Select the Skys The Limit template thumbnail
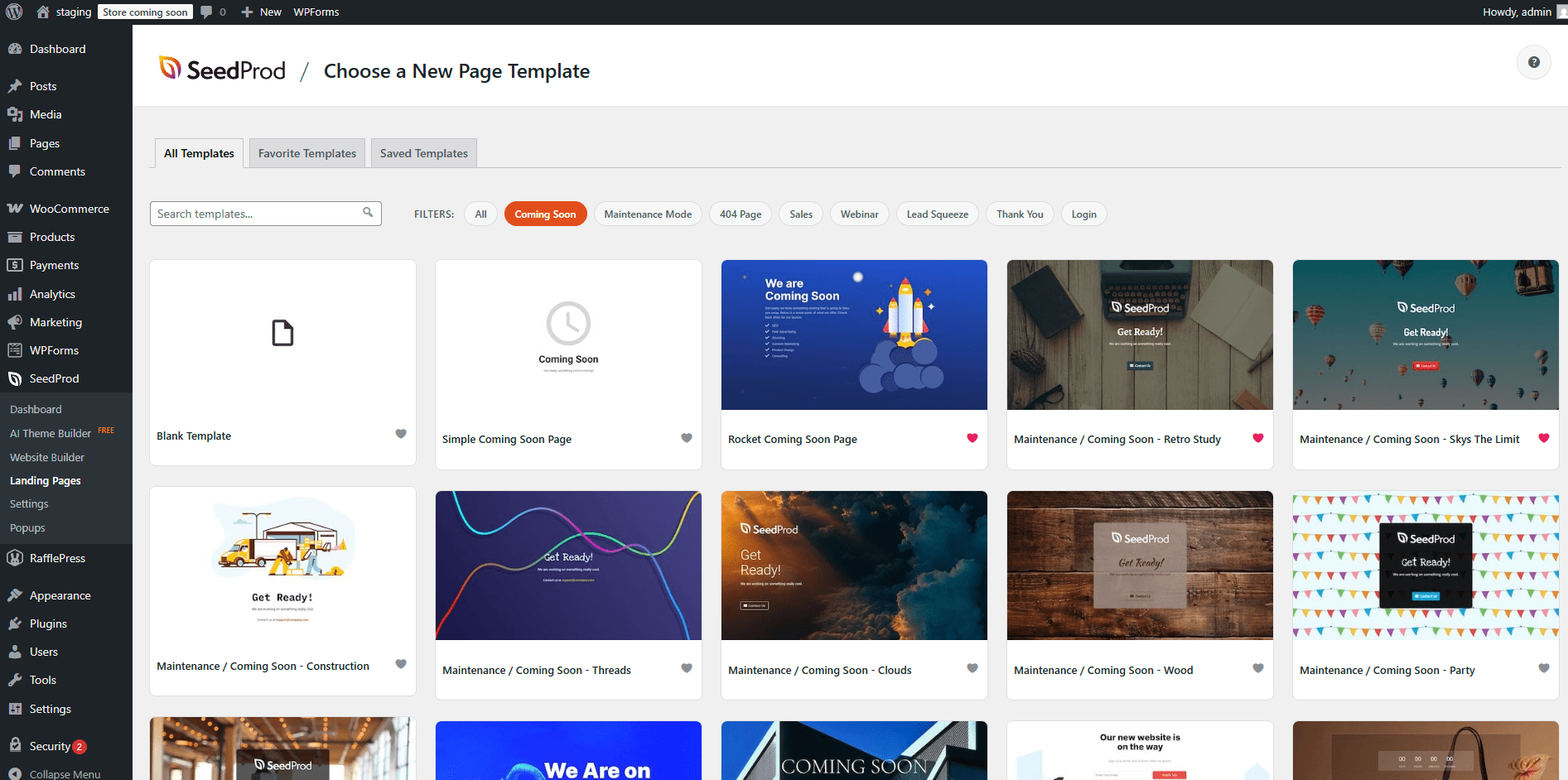The image size is (1568, 780). tap(1425, 335)
